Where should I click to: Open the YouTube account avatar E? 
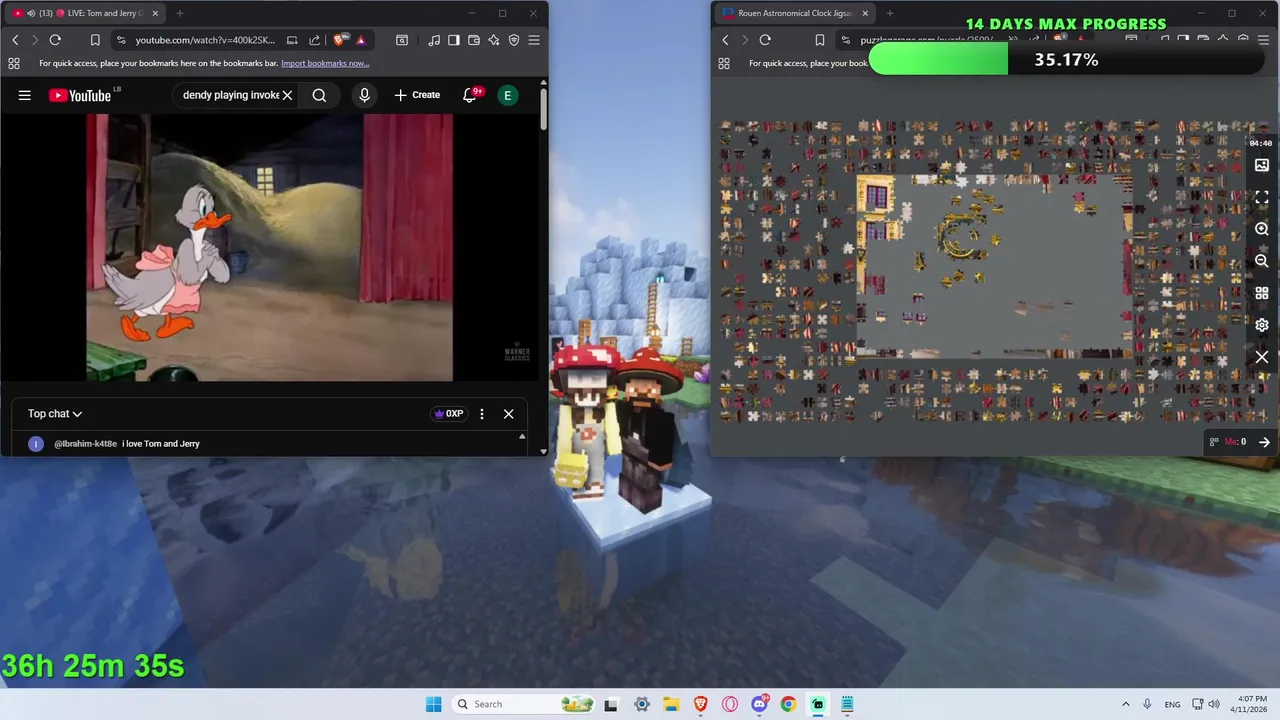(x=508, y=95)
